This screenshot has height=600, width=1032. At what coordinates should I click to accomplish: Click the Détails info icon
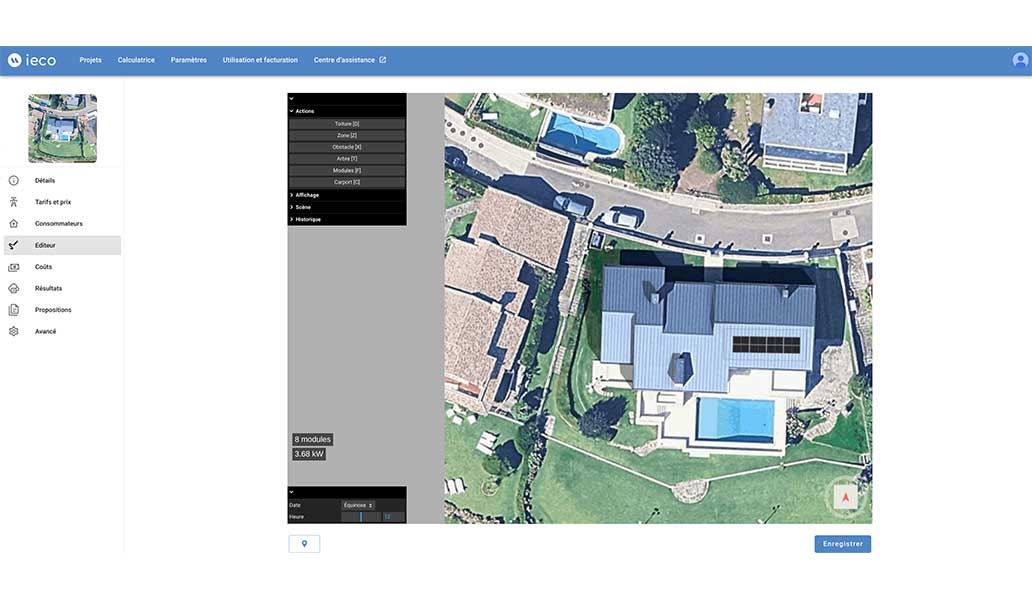(14, 180)
